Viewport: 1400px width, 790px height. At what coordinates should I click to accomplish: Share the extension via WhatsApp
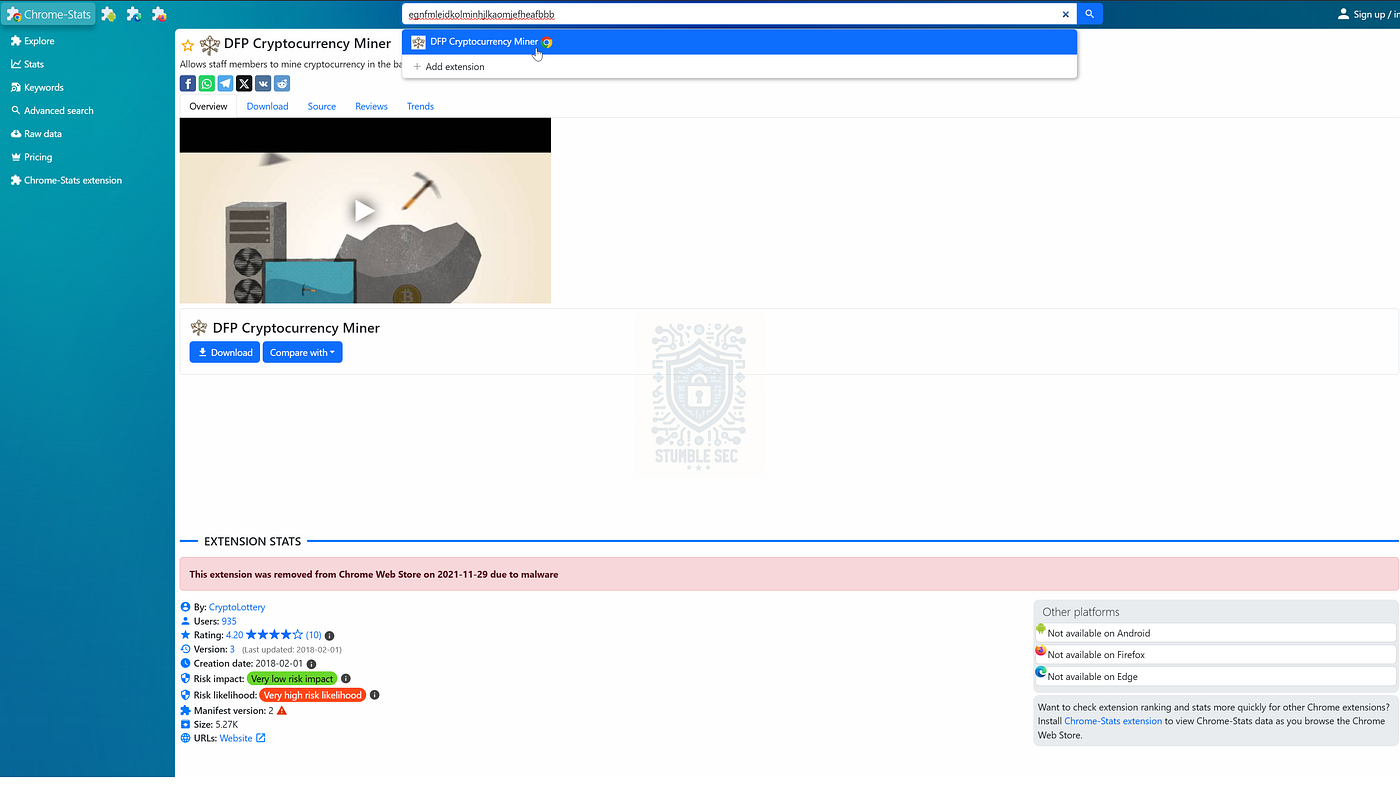pyautogui.click(x=206, y=84)
